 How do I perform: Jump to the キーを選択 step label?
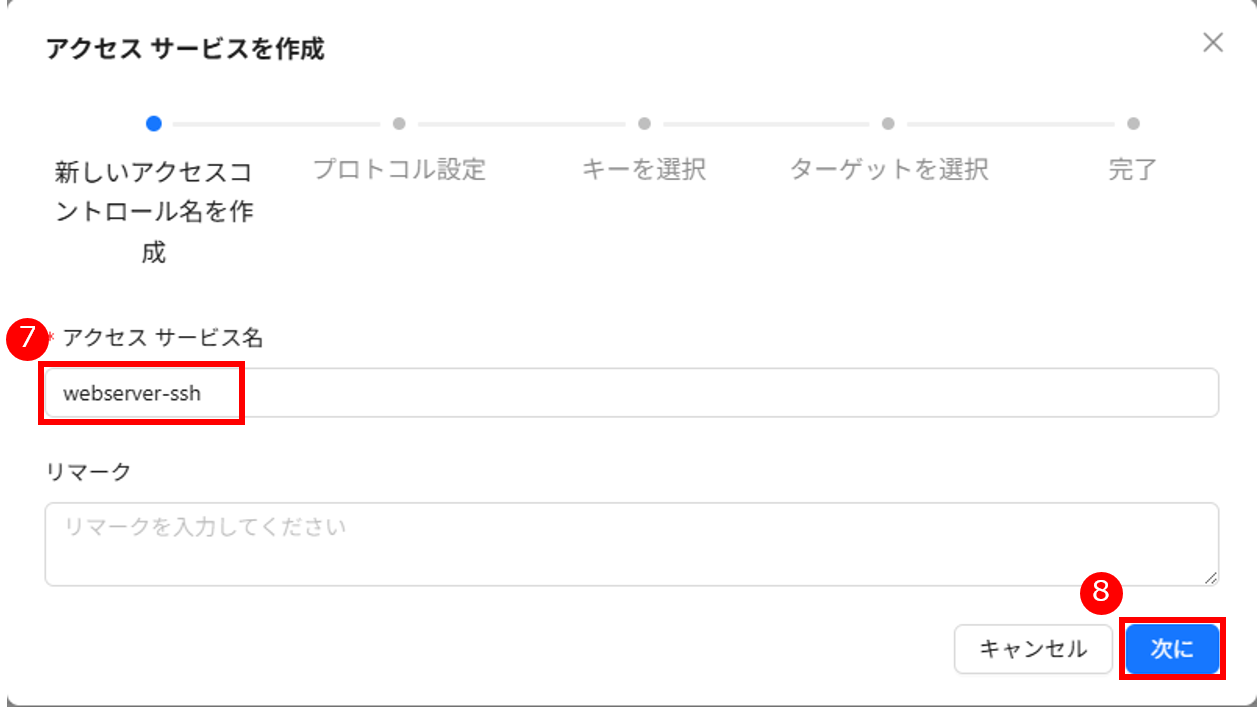point(644,170)
